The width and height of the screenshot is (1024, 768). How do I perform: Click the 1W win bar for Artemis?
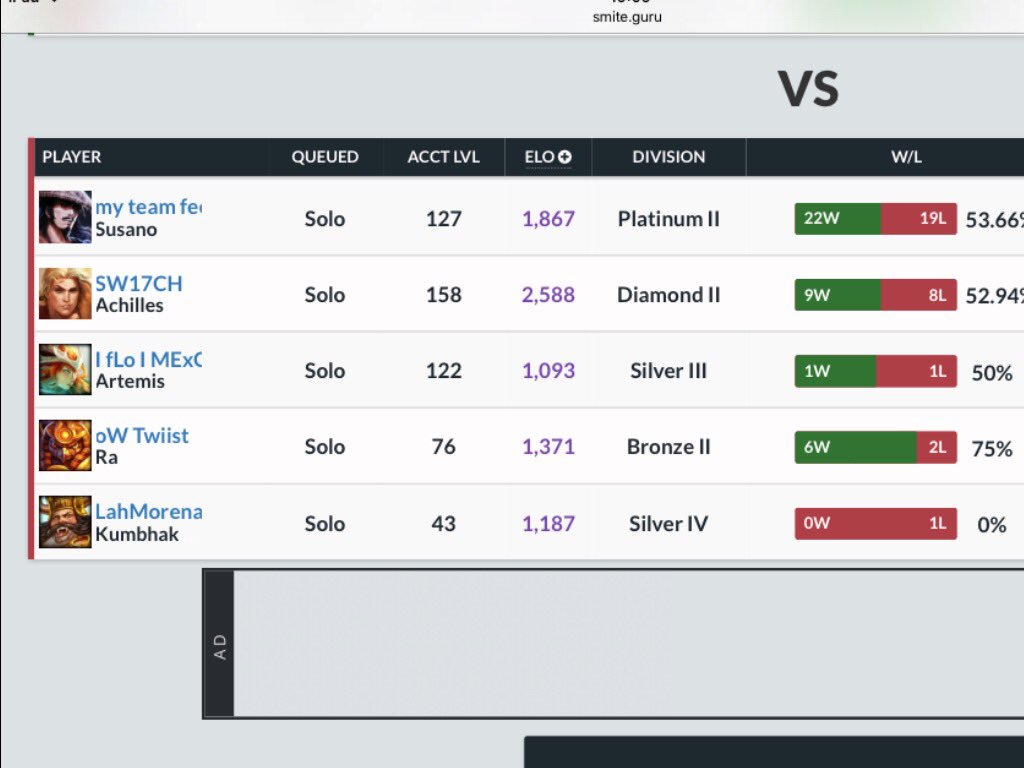click(x=835, y=371)
